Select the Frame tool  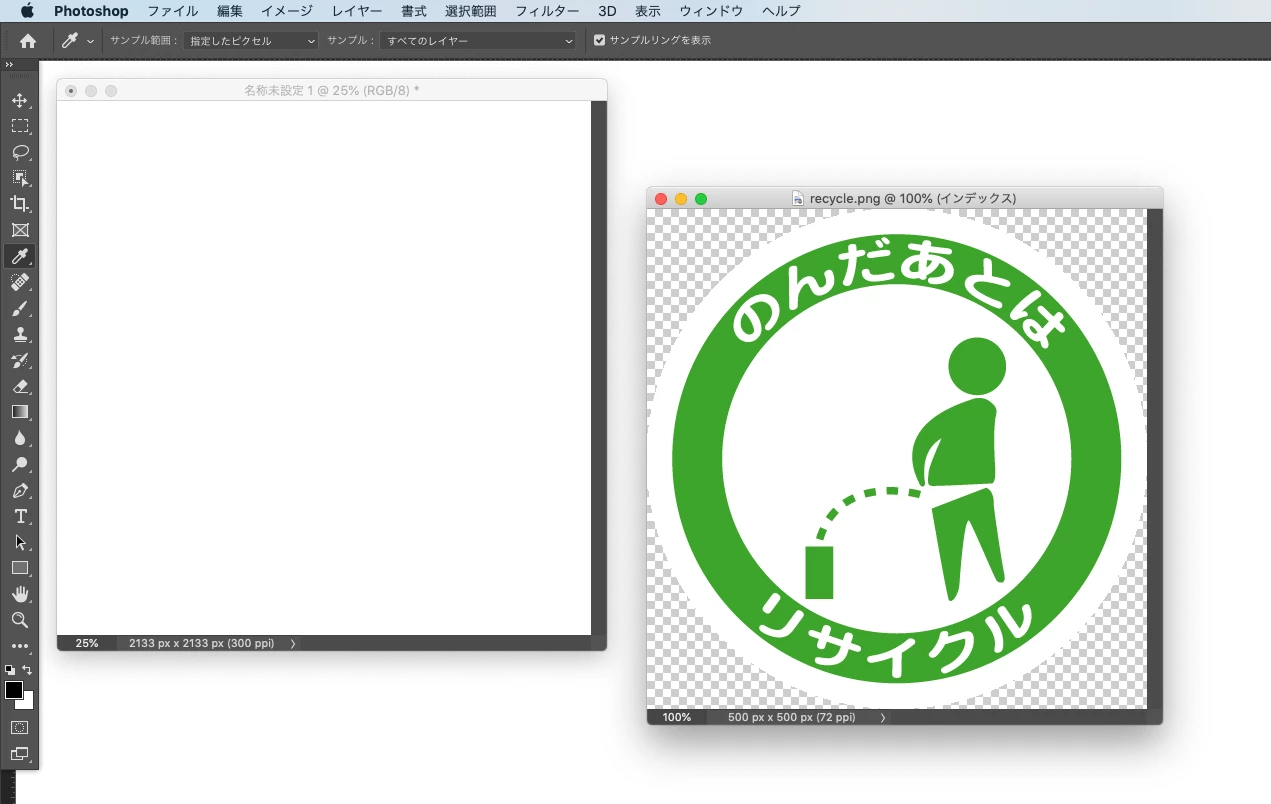pos(20,230)
